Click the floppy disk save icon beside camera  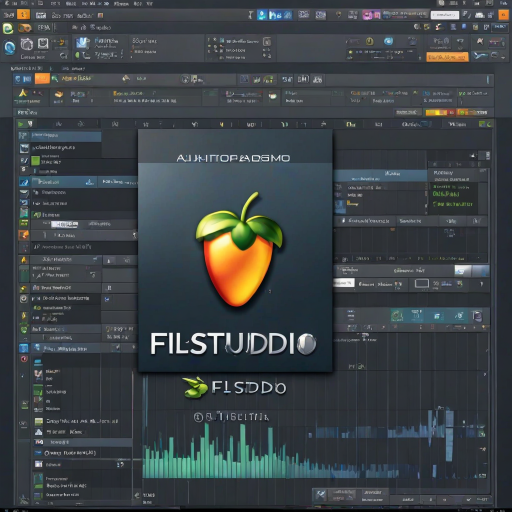coord(43,44)
